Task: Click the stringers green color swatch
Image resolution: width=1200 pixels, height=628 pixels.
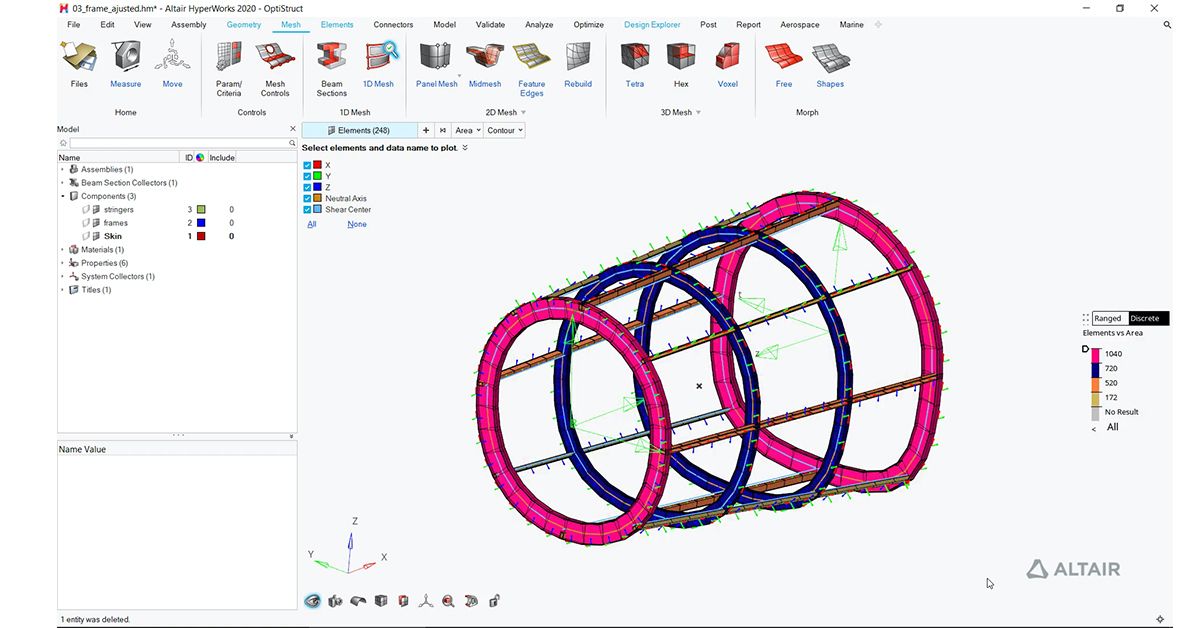Action: click(x=200, y=210)
